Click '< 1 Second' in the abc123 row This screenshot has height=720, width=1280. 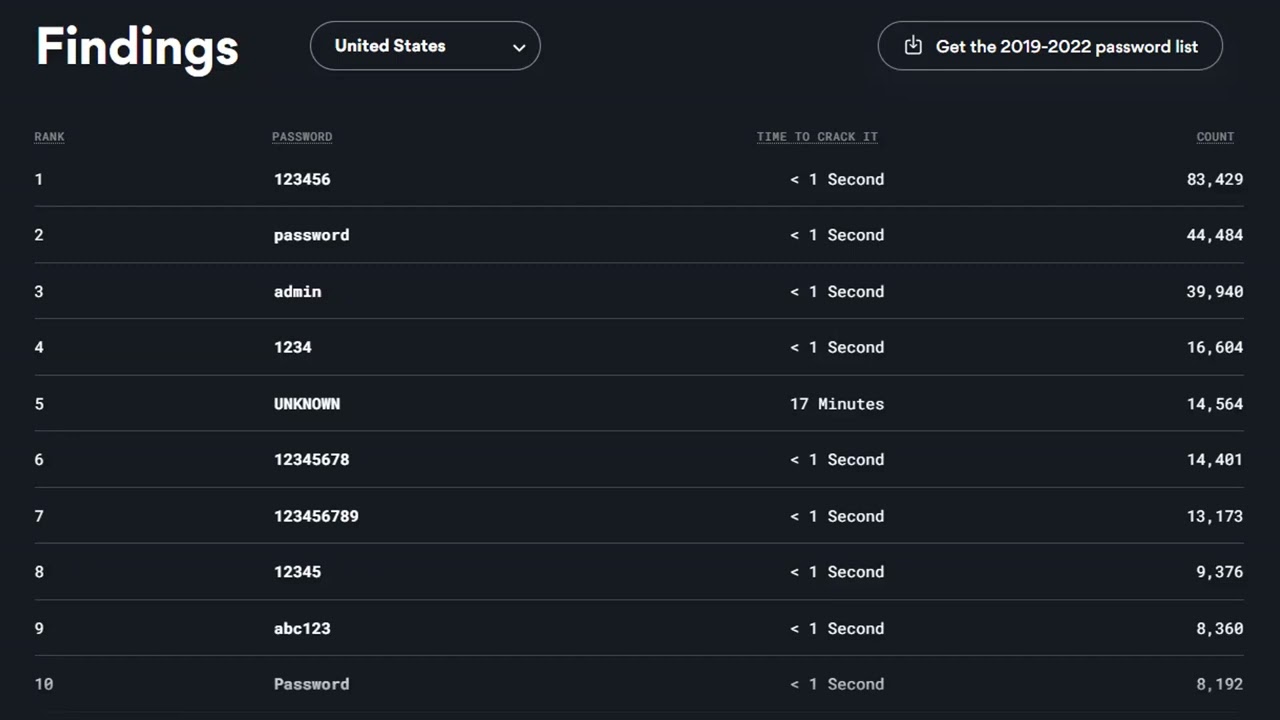coord(837,629)
